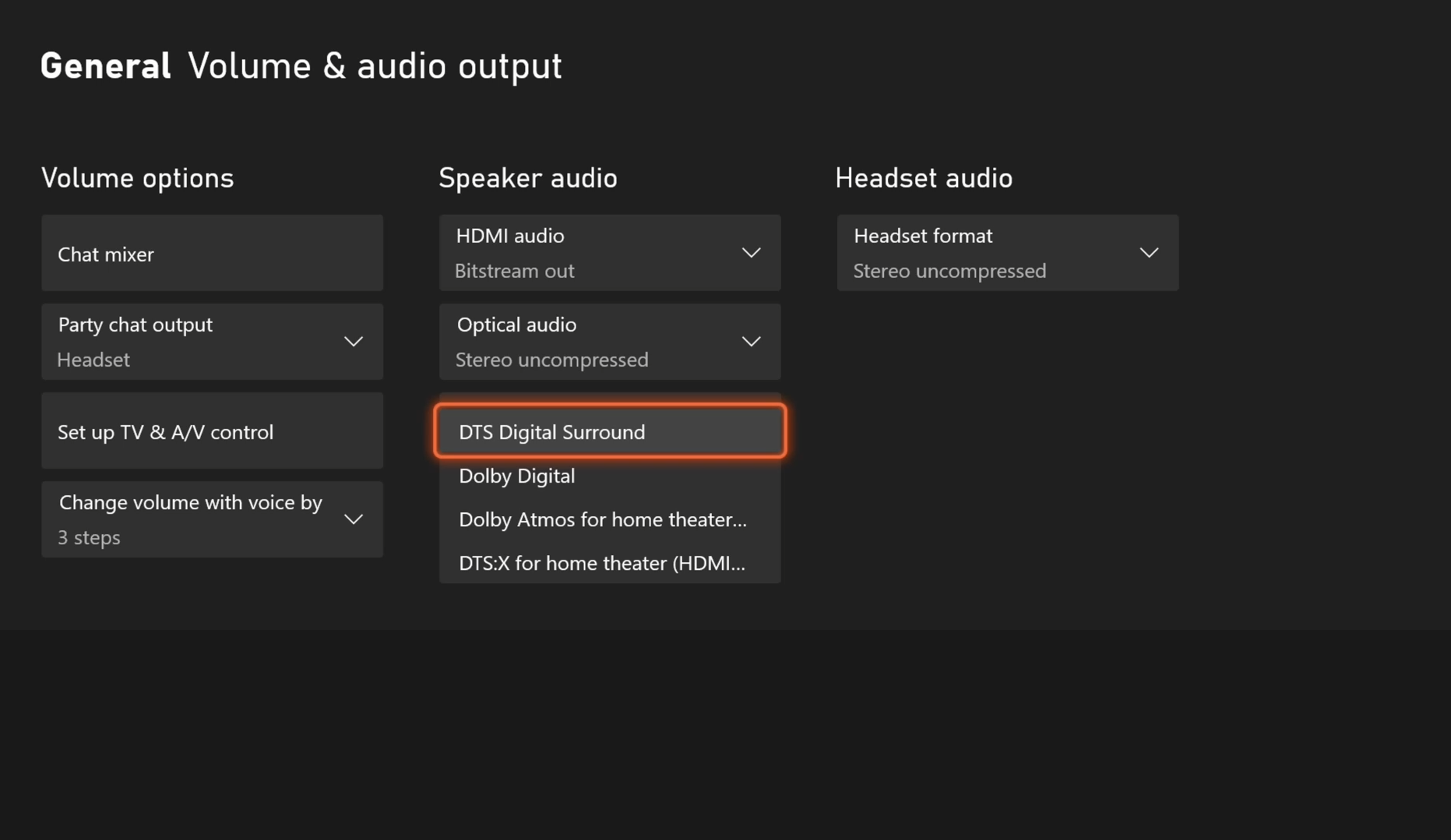Open the Chat mixer settings
This screenshot has height=840, width=1451.
(212, 253)
